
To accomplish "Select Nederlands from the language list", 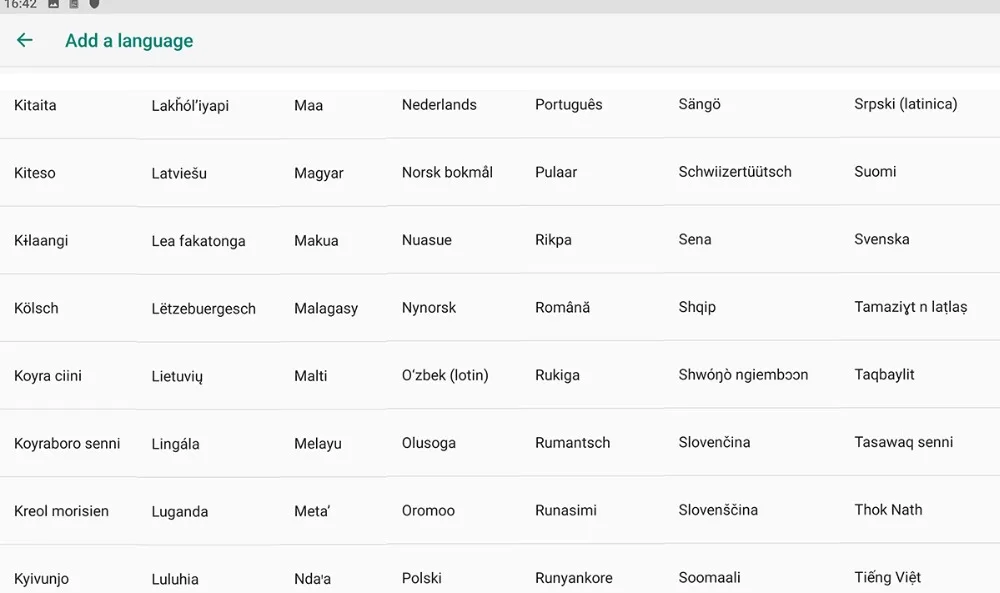I will pyautogui.click(x=439, y=105).
